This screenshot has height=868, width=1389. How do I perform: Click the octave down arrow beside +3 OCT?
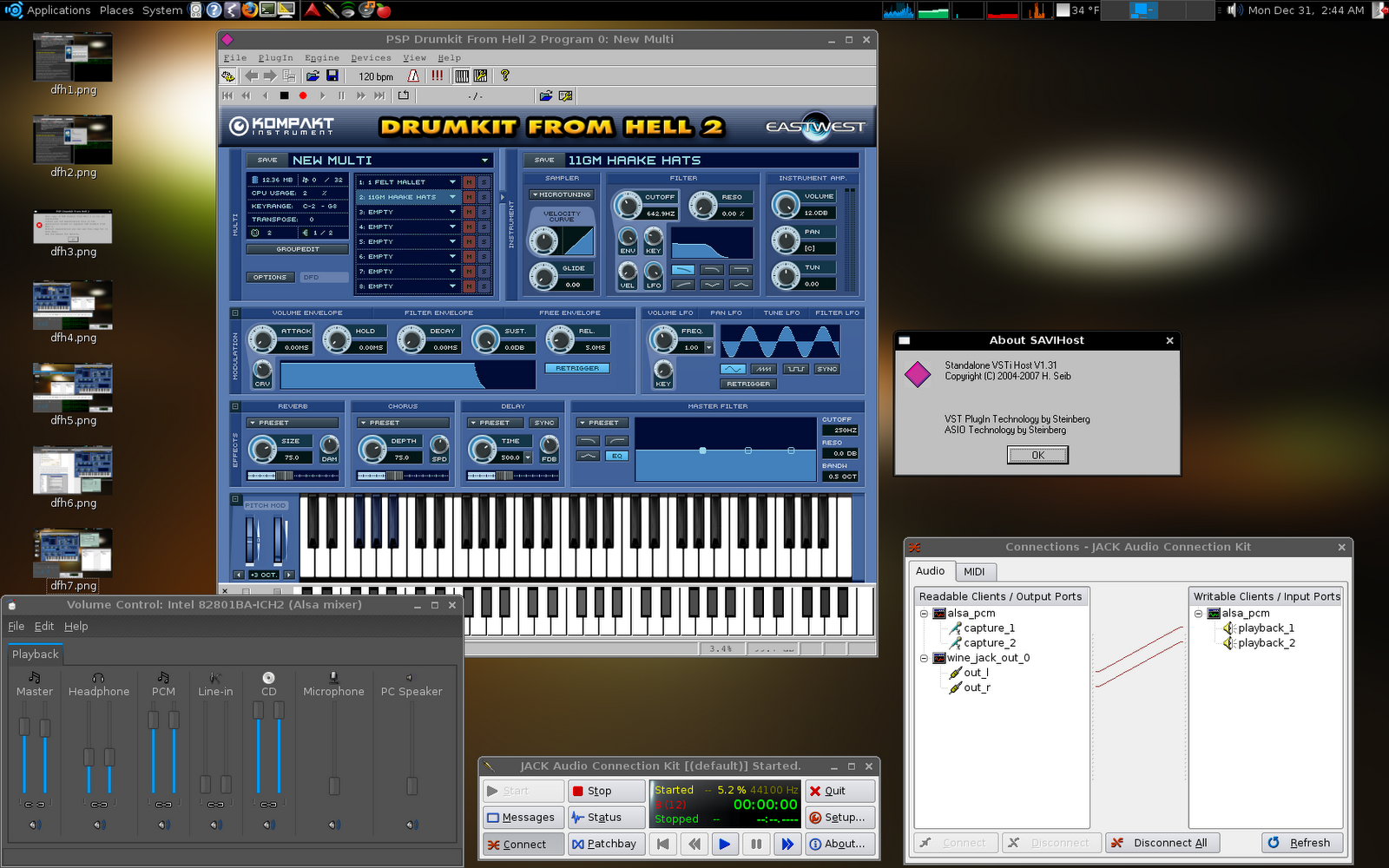(x=239, y=575)
